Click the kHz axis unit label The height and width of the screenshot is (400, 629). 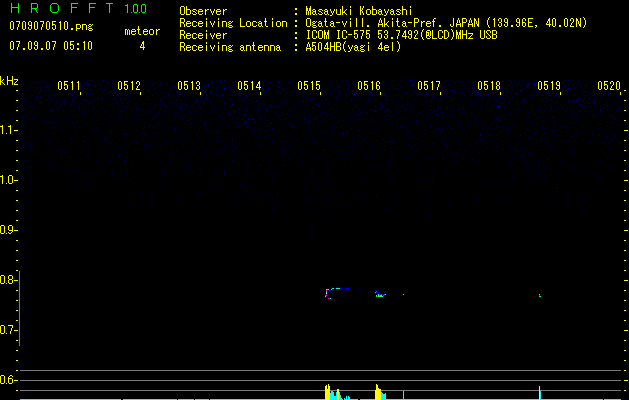(x=9, y=81)
